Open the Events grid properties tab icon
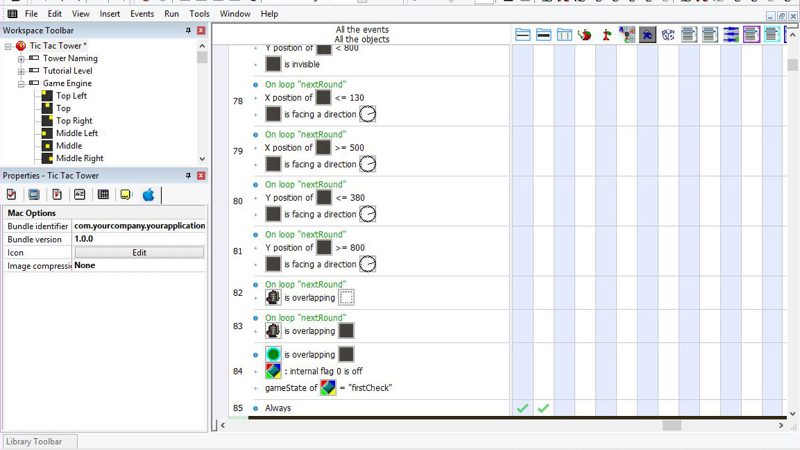800x450 pixels. coord(103,194)
